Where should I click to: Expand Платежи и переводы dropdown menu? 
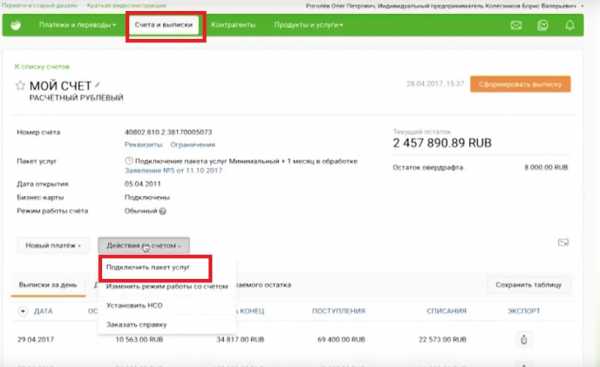tap(77, 25)
